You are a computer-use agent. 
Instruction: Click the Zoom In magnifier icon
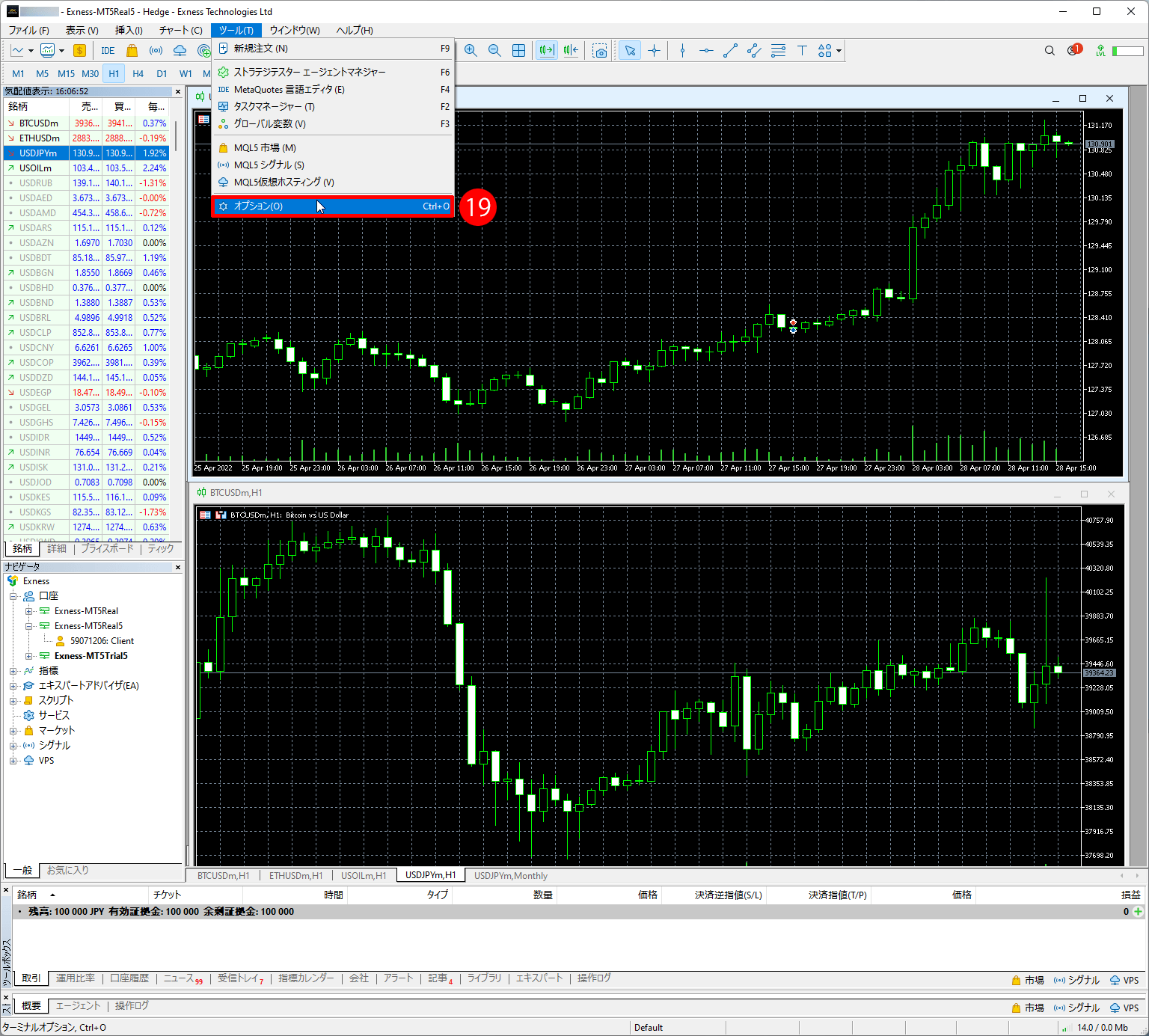(471, 50)
